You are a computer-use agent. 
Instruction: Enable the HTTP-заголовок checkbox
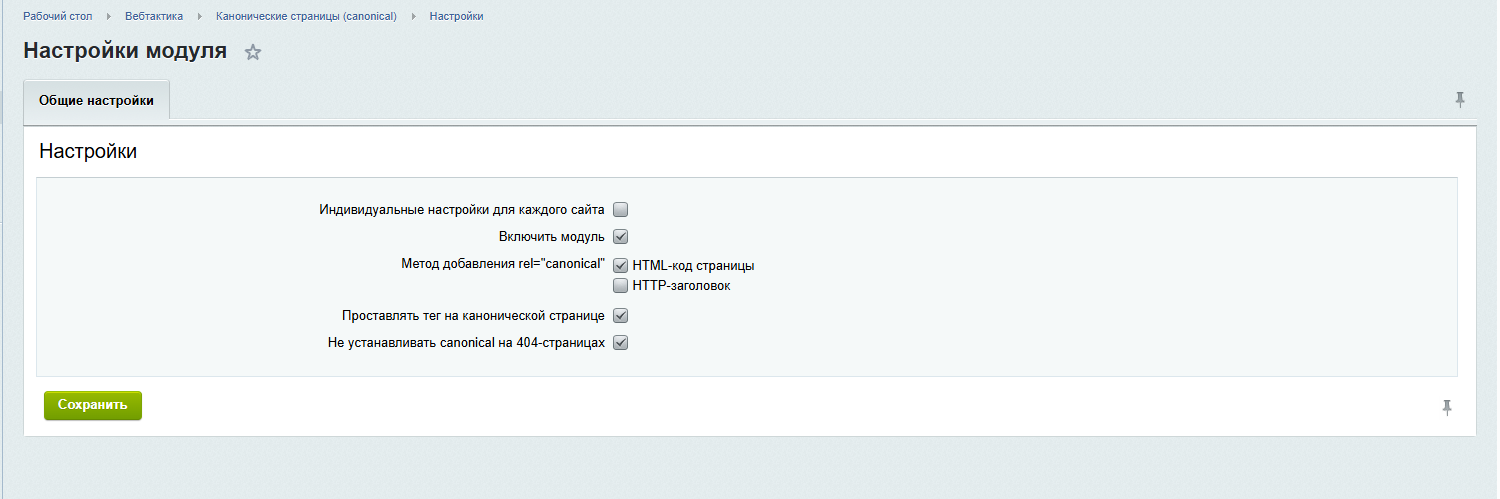click(620, 286)
